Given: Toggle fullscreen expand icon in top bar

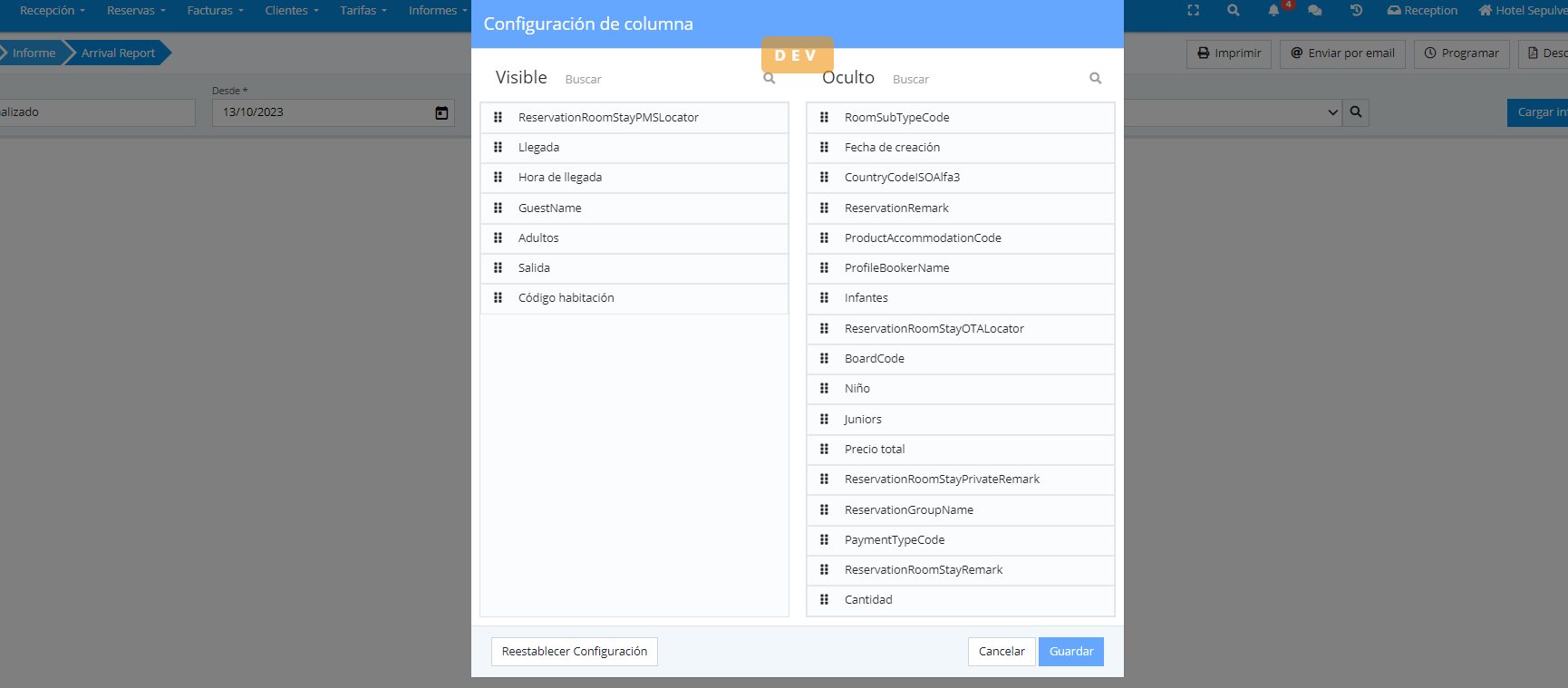Looking at the screenshot, I should point(1193,11).
